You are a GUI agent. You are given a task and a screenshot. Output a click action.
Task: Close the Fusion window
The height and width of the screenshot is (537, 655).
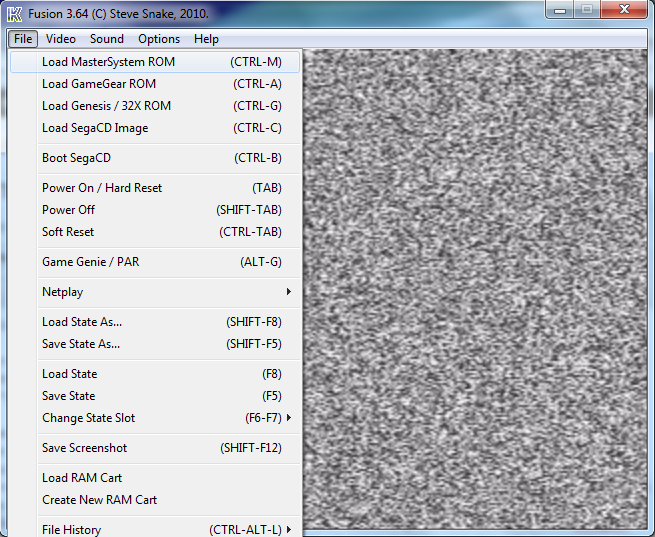[x=624, y=9]
